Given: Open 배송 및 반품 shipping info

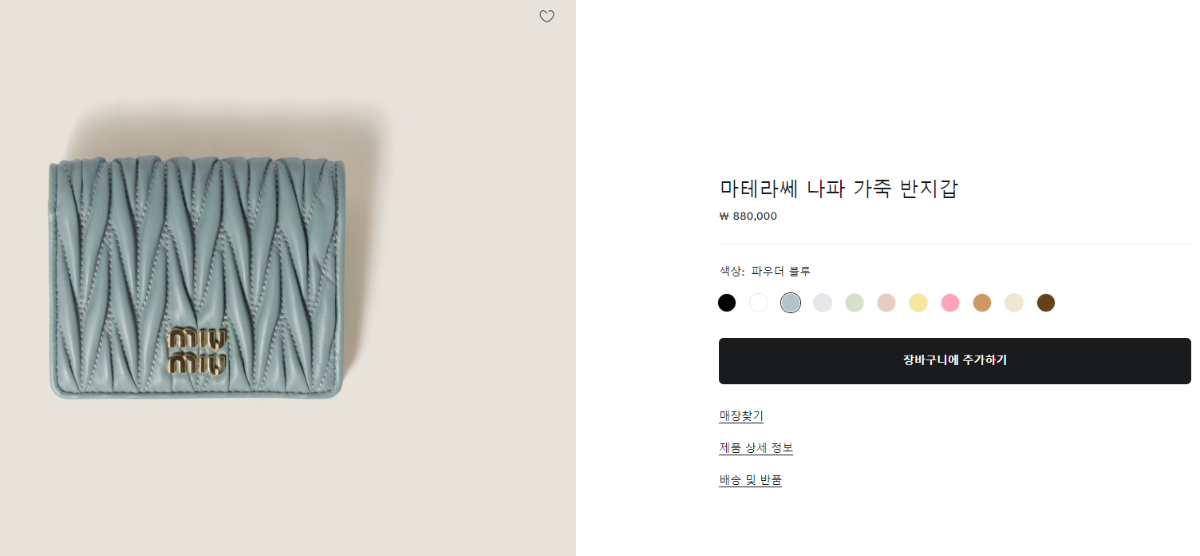Looking at the screenshot, I should pyautogui.click(x=750, y=480).
